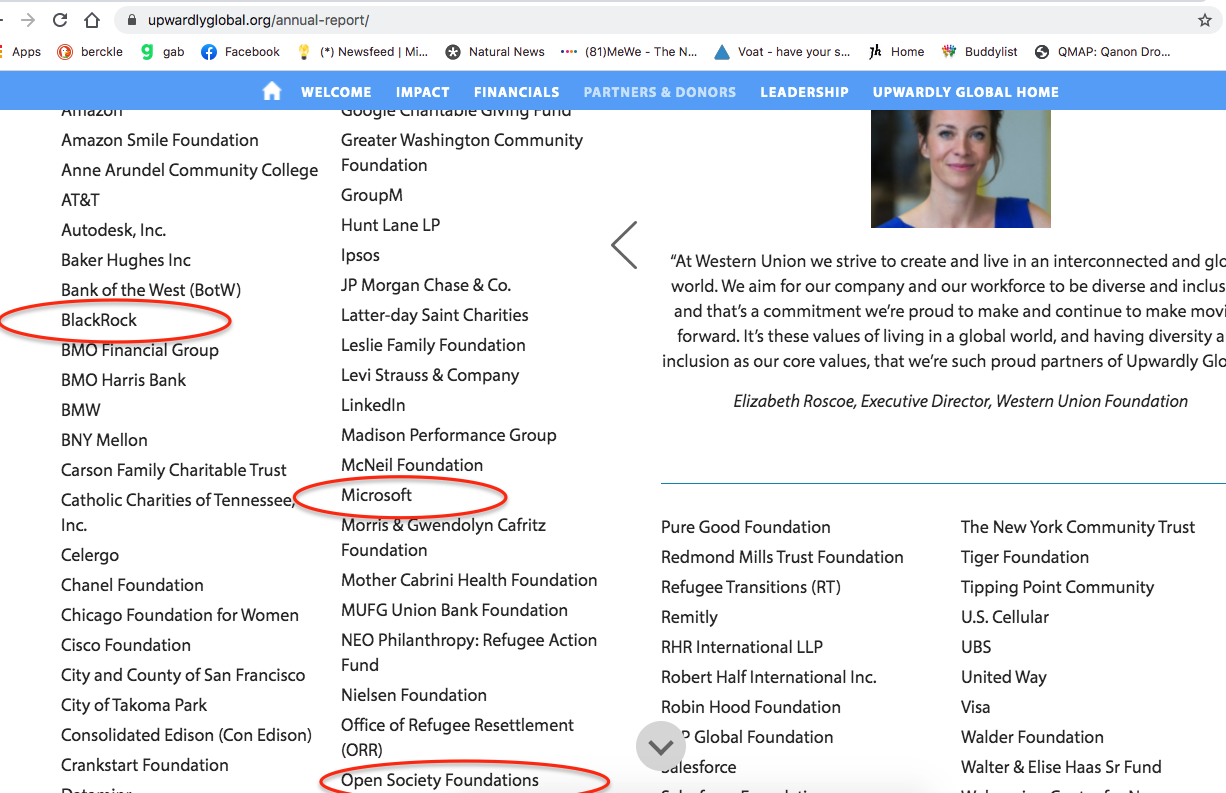Click "Tiger Foundation"
Image resolution: width=1226 pixels, height=793 pixels.
pyautogui.click(x=1025, y=557)
